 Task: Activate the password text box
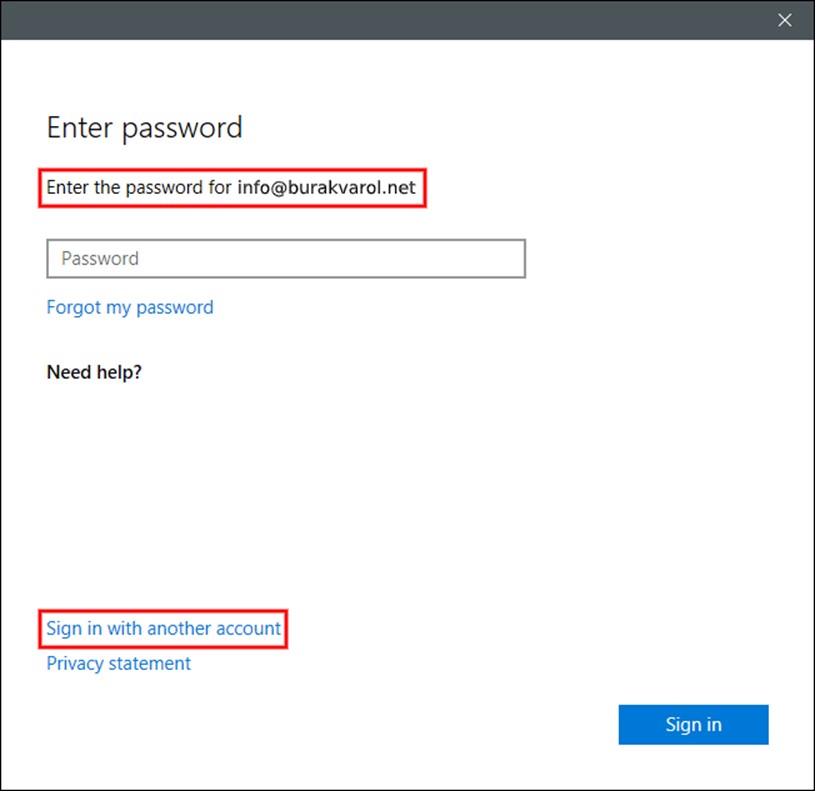point(286,258)
